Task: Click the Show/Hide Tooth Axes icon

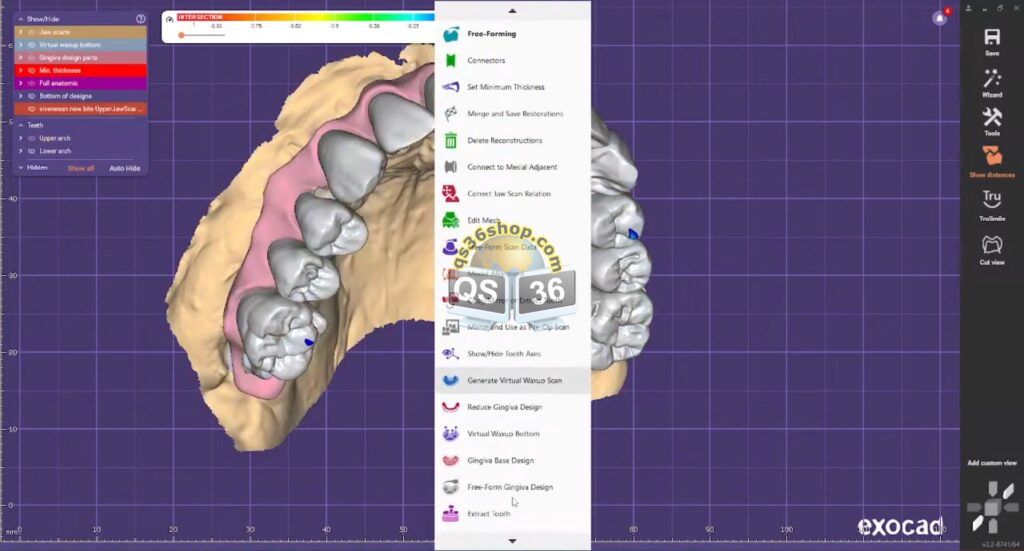Action: pyautogui.click(x=451, y=354)
